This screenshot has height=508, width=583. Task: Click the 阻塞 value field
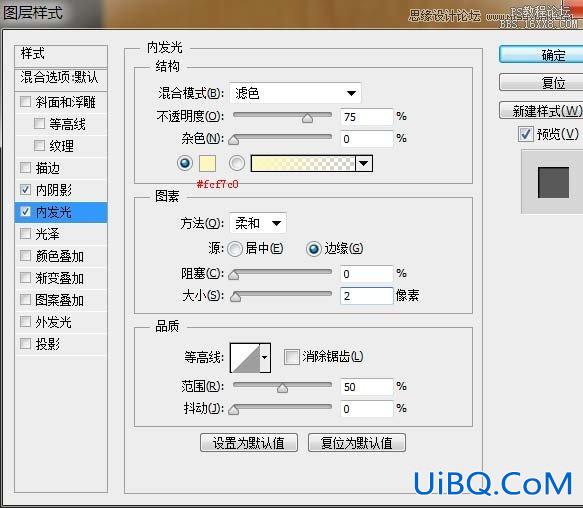[x=367, y=274]
